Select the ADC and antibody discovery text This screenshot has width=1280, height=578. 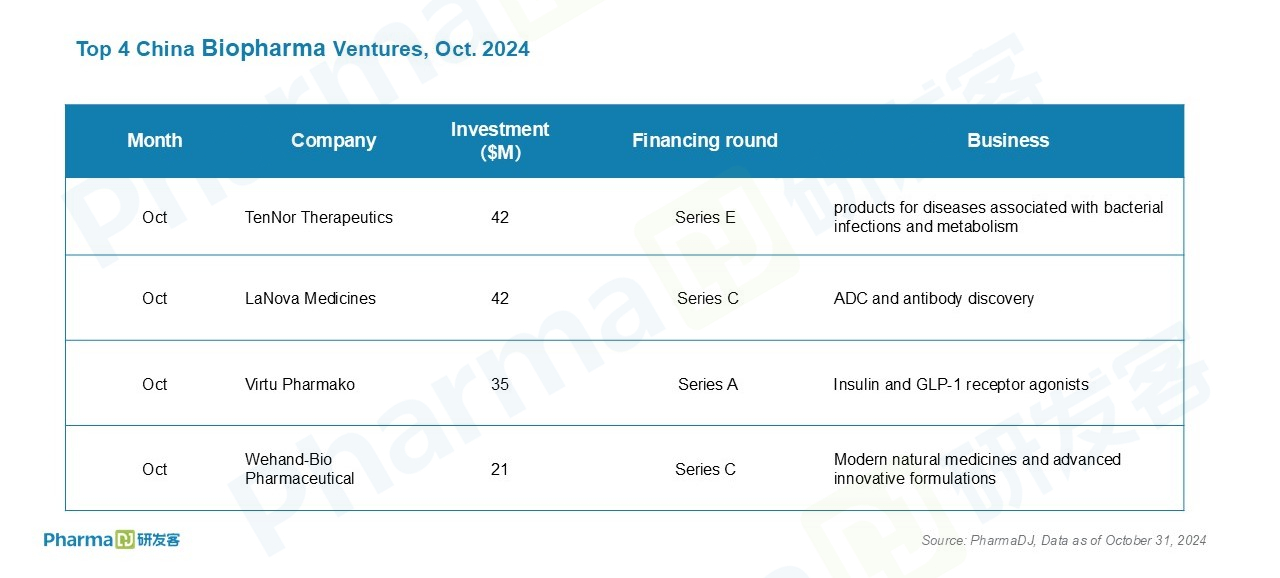tap(934, 298)
